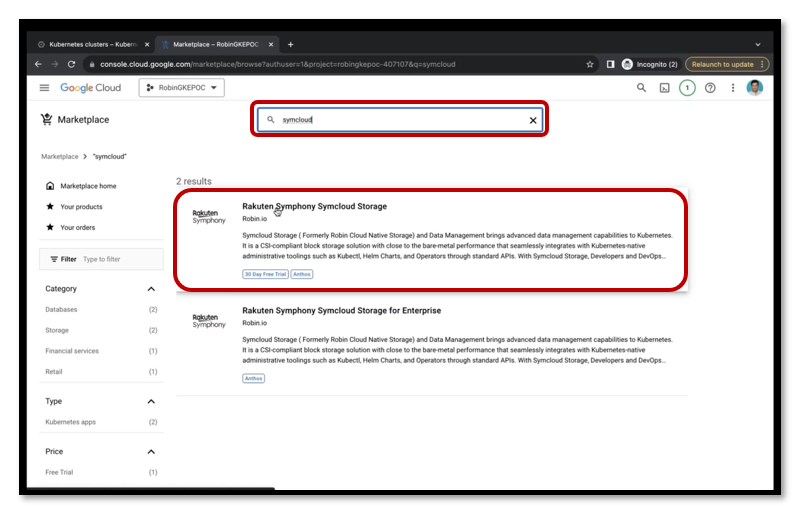Clear the symcloud search with X

pos(533,120)
